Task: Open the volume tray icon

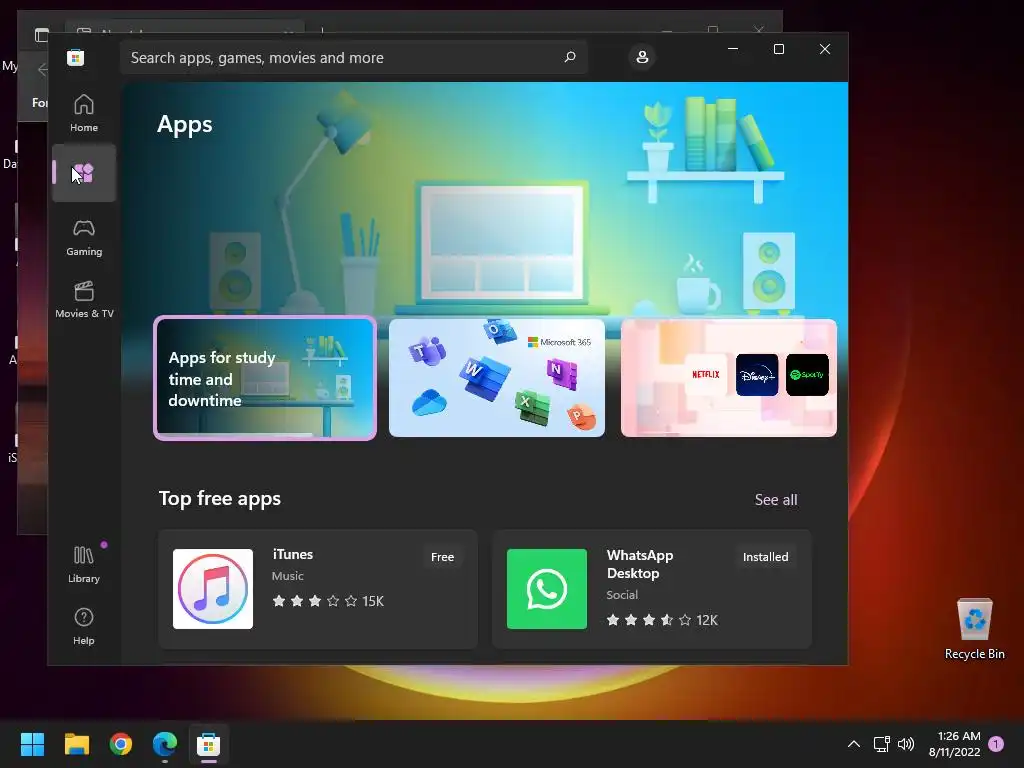Action: (906, 744)
